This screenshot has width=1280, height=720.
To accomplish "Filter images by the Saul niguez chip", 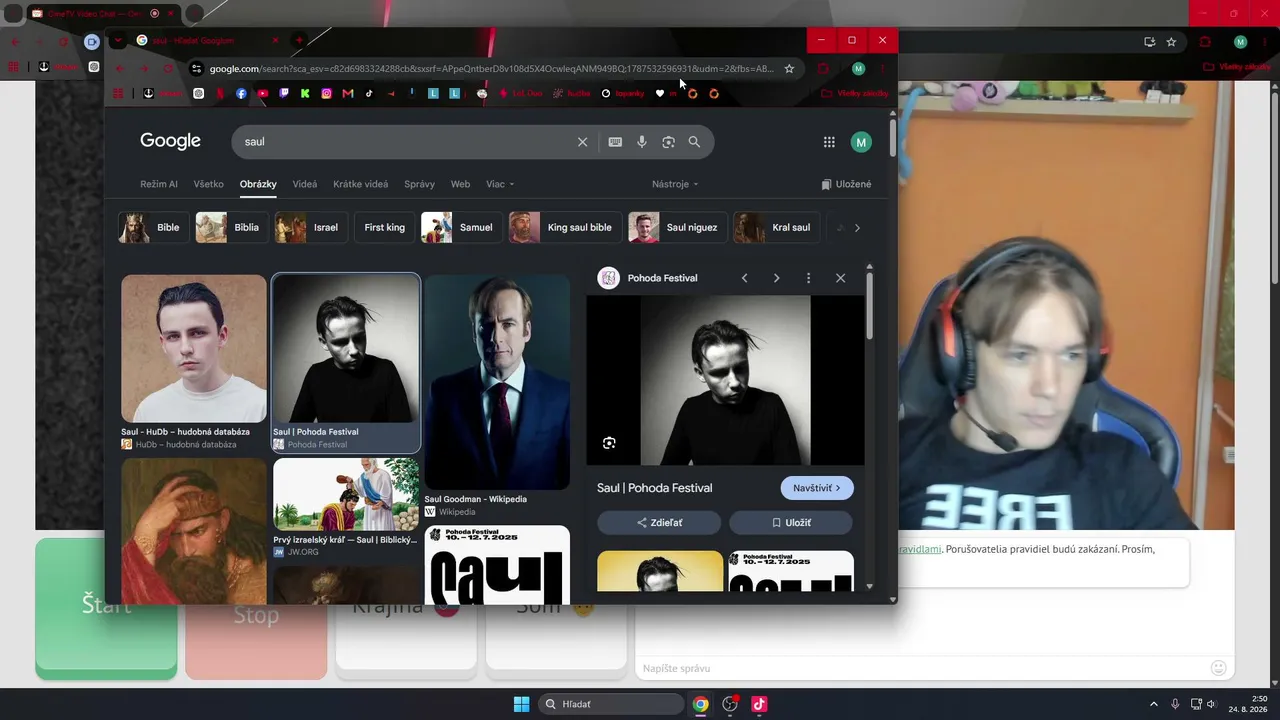I will (677, 227).
